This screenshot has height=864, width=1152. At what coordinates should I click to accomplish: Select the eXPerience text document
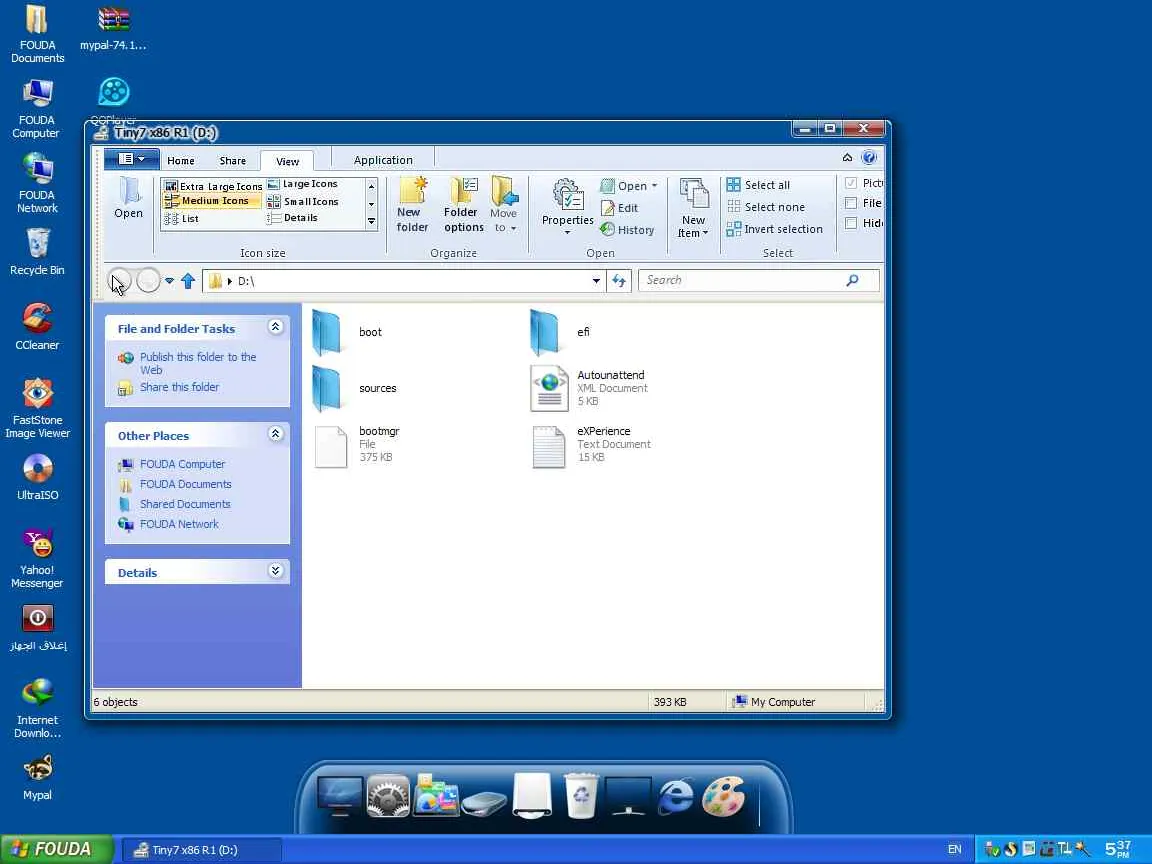tap(591, 444)
